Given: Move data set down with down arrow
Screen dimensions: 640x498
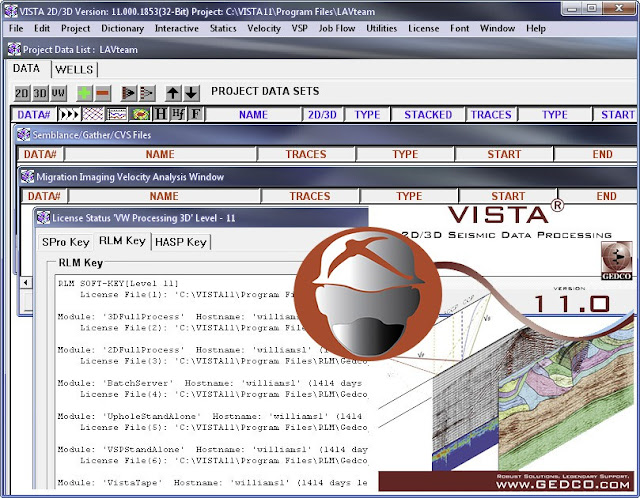Looking at the screenshot, I should click(x=191, y=93).
